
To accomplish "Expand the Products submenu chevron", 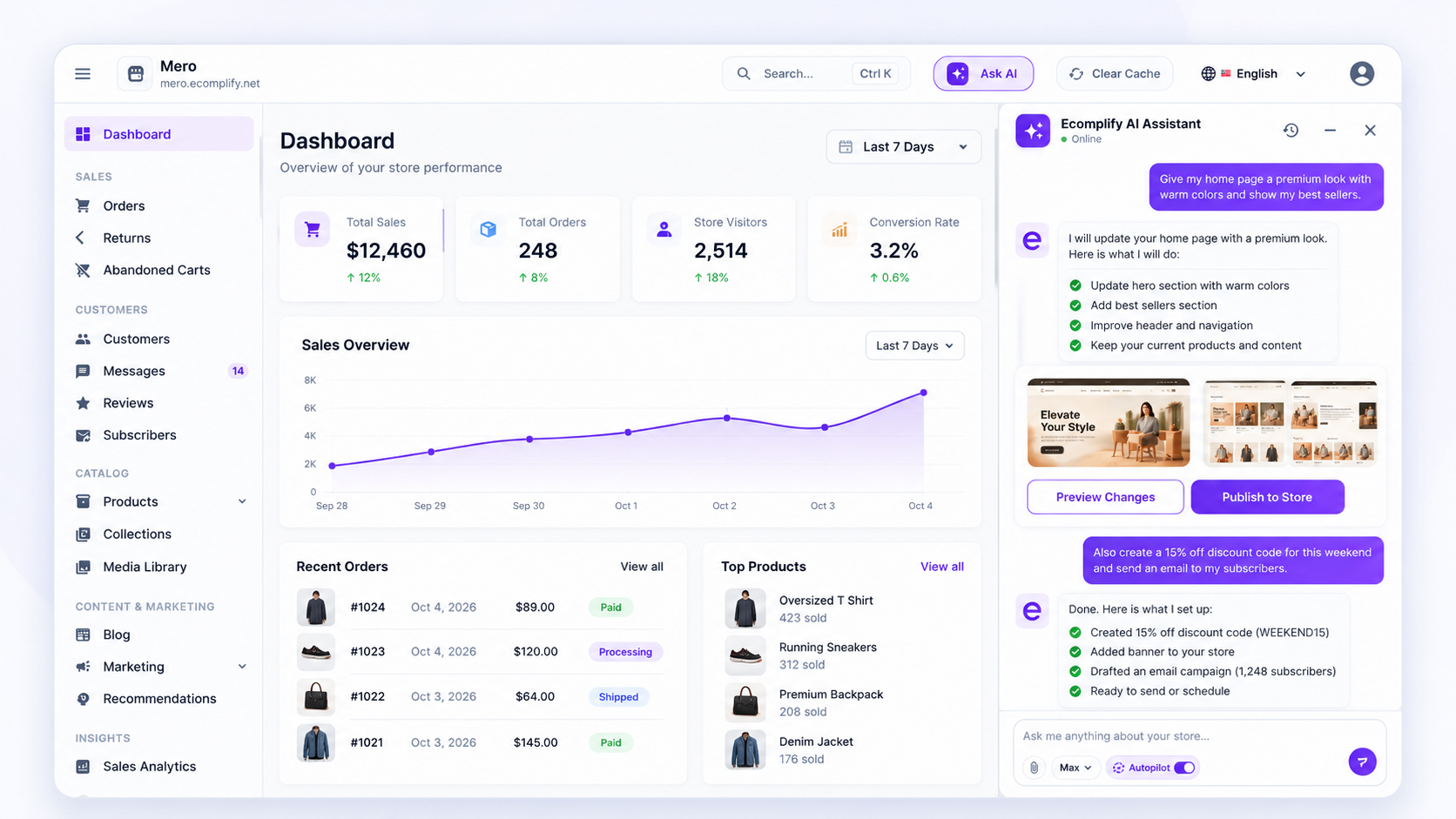I will point(242,501).
